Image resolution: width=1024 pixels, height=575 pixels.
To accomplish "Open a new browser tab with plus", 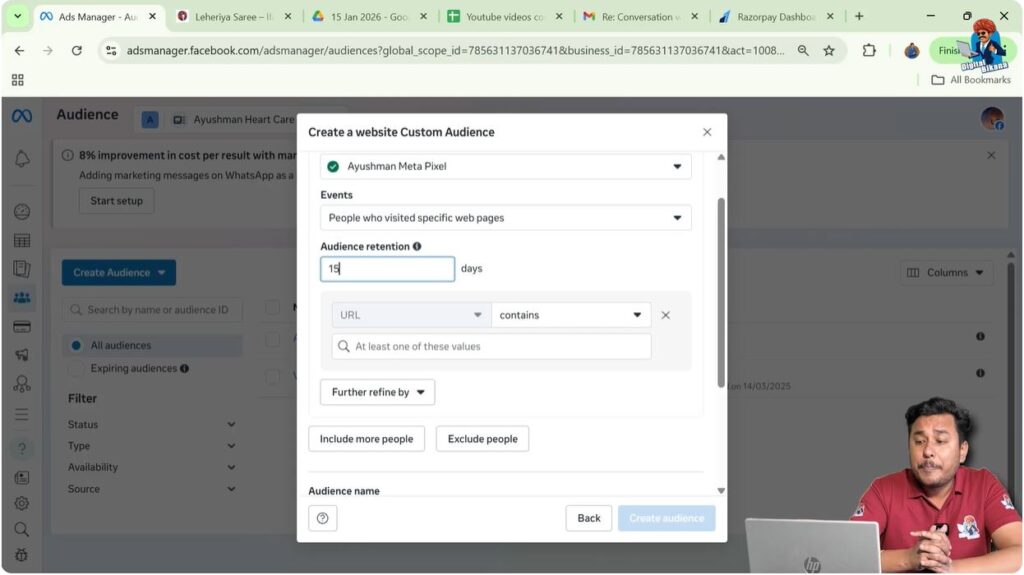I will pos(859,16).
